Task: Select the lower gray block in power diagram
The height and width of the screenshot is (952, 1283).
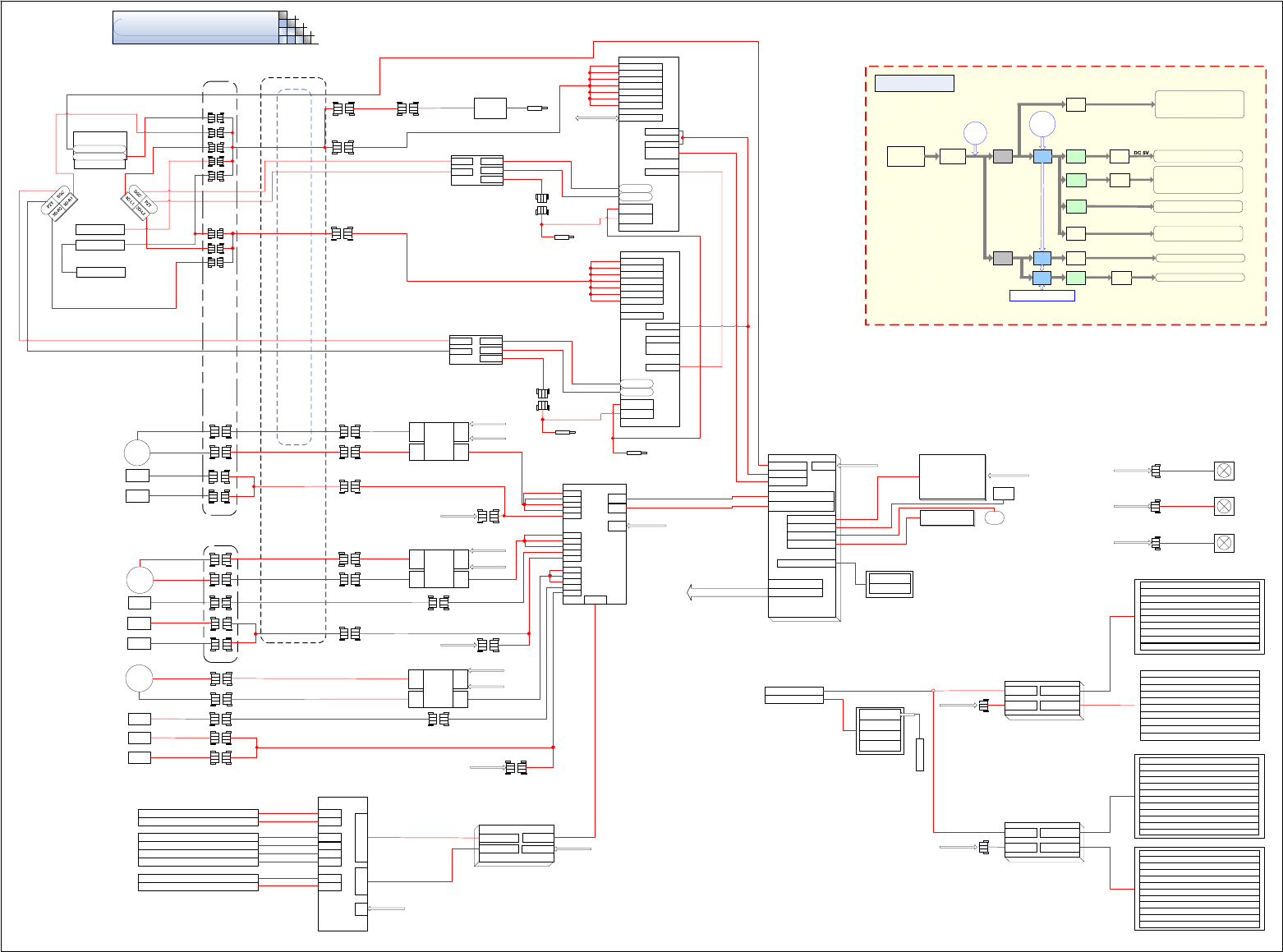Action: [1002, 258]
